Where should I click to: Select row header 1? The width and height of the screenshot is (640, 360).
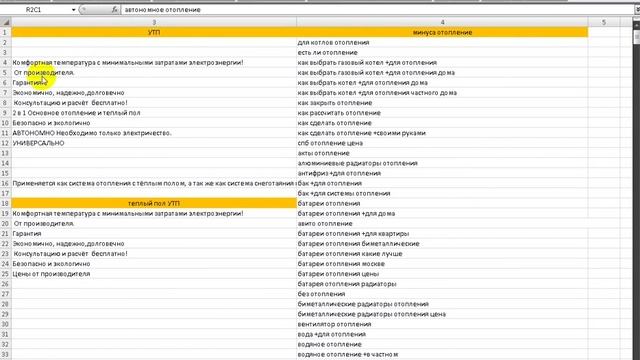(x=5, y=32)
